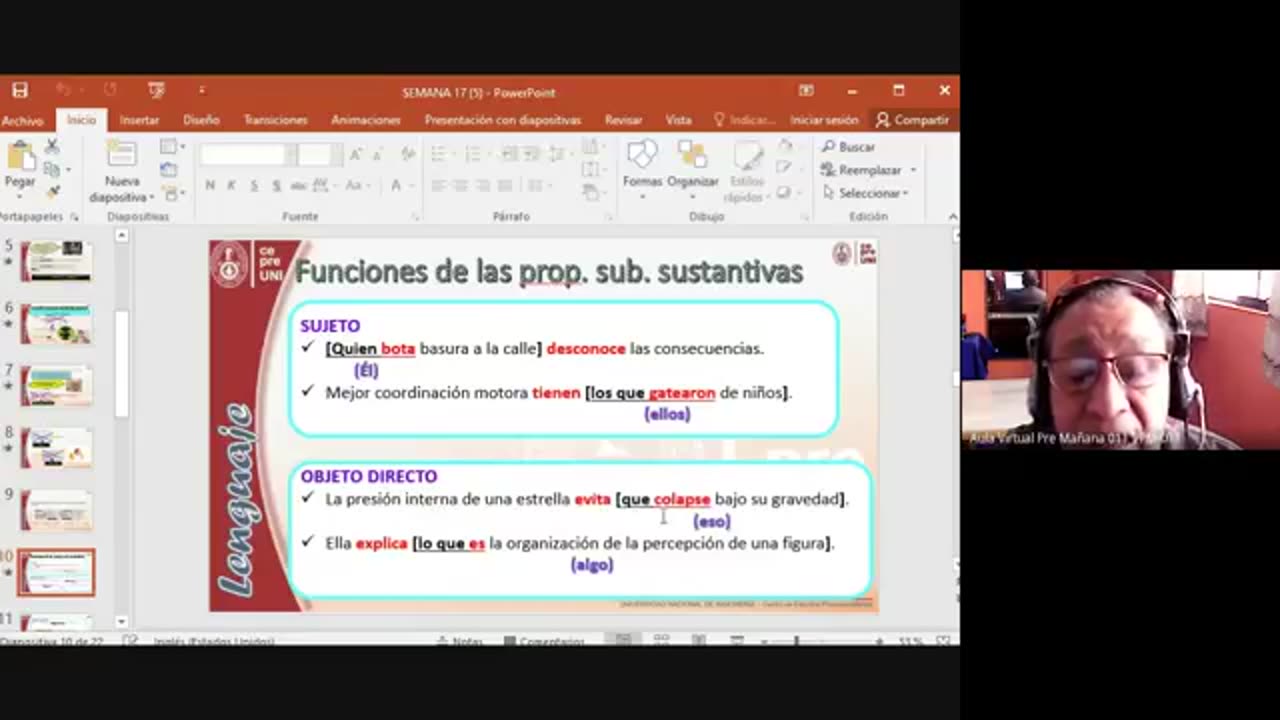
Task: Toggle text shadow S formatting
Action: (x=276, y=186)
